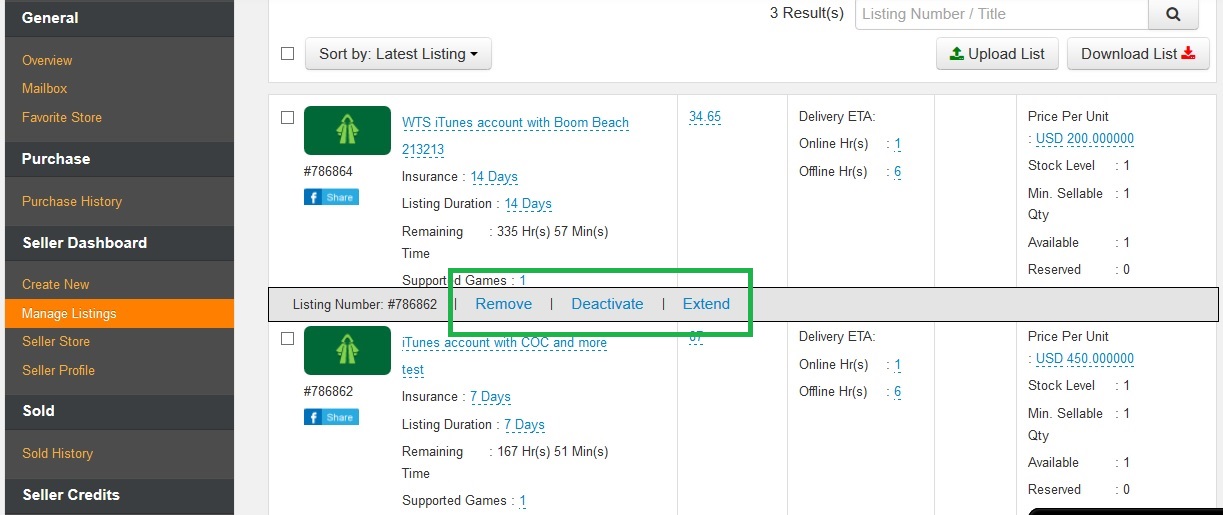Click the Listing Number: #786862 label

click(365, 304)
